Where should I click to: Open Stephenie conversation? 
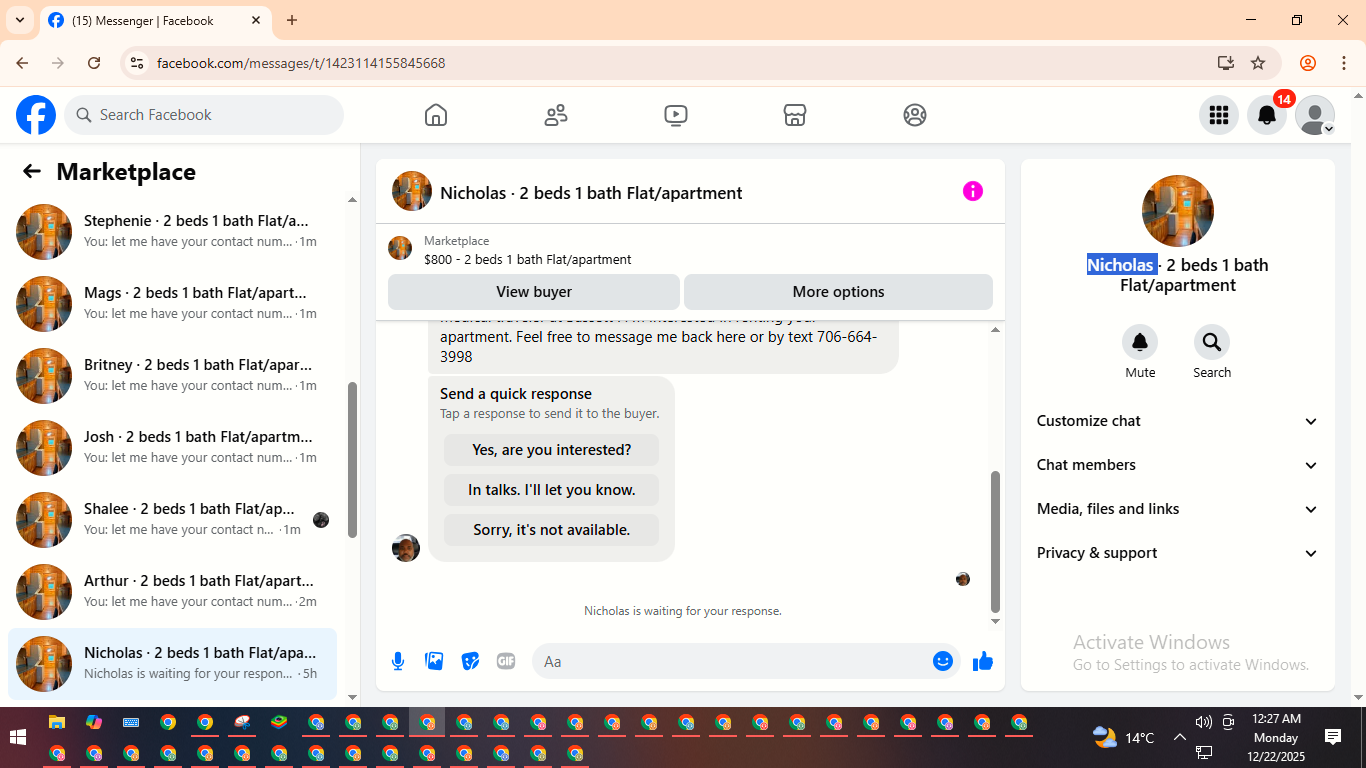(x=172, y=231)
